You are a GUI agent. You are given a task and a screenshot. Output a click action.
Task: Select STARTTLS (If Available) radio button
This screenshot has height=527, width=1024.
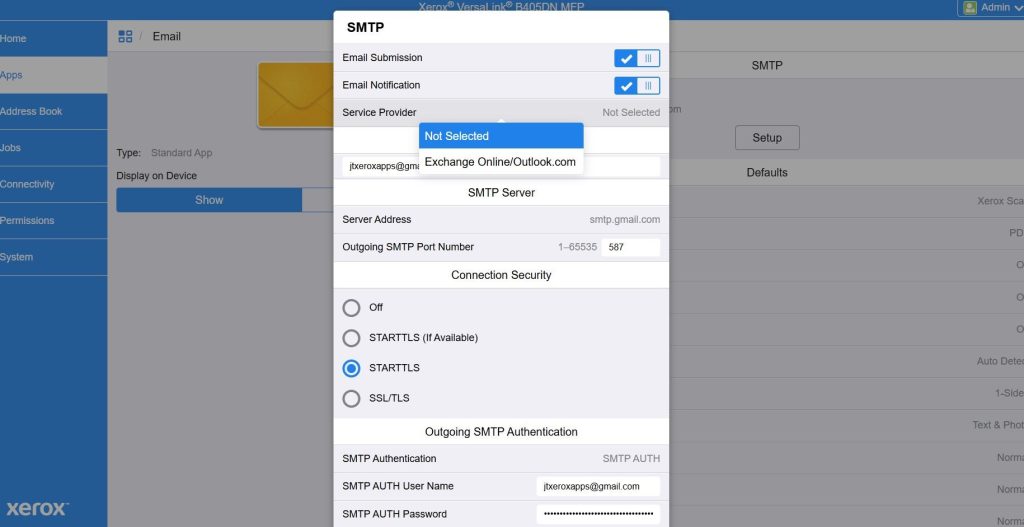(351, 338)
